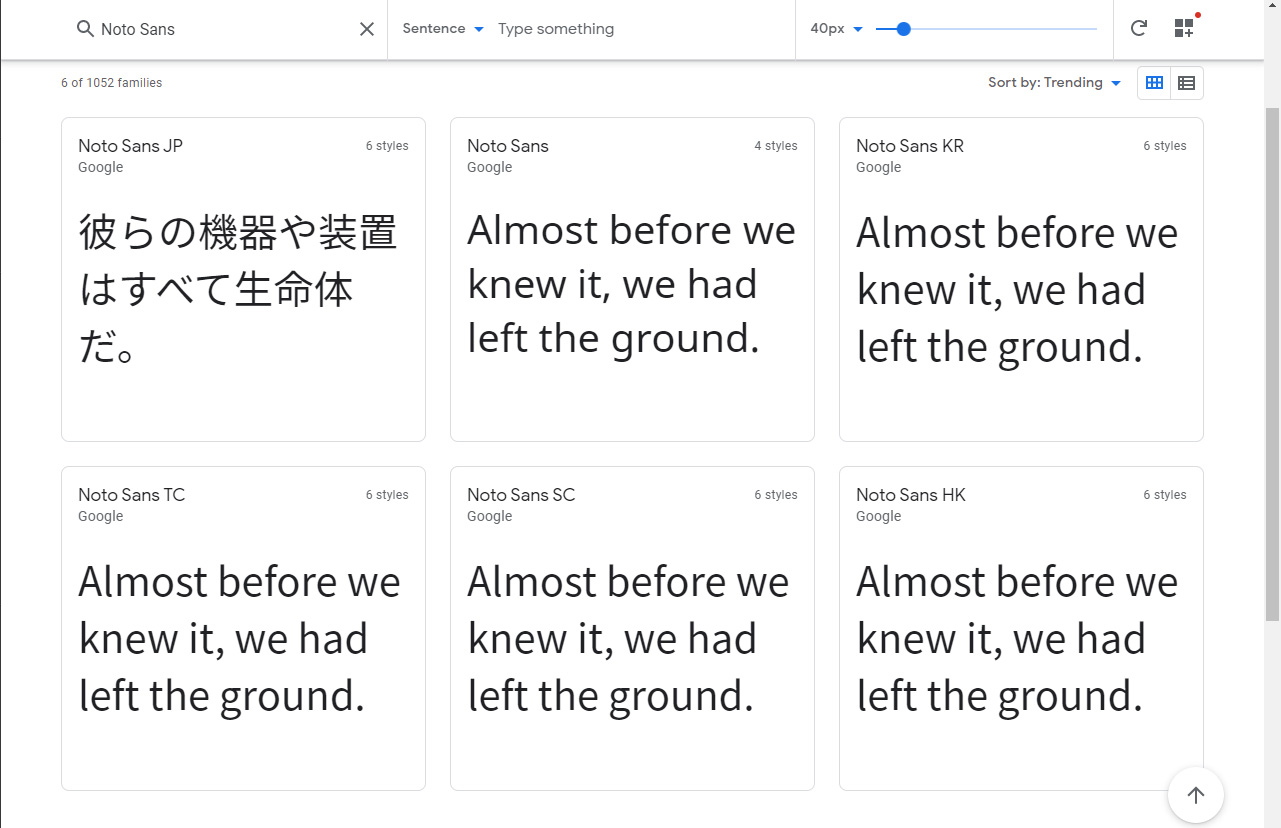Click '6 styles' on Noto Sans TC card
This screenshot has width=1281, height=828.
(387, 495)
